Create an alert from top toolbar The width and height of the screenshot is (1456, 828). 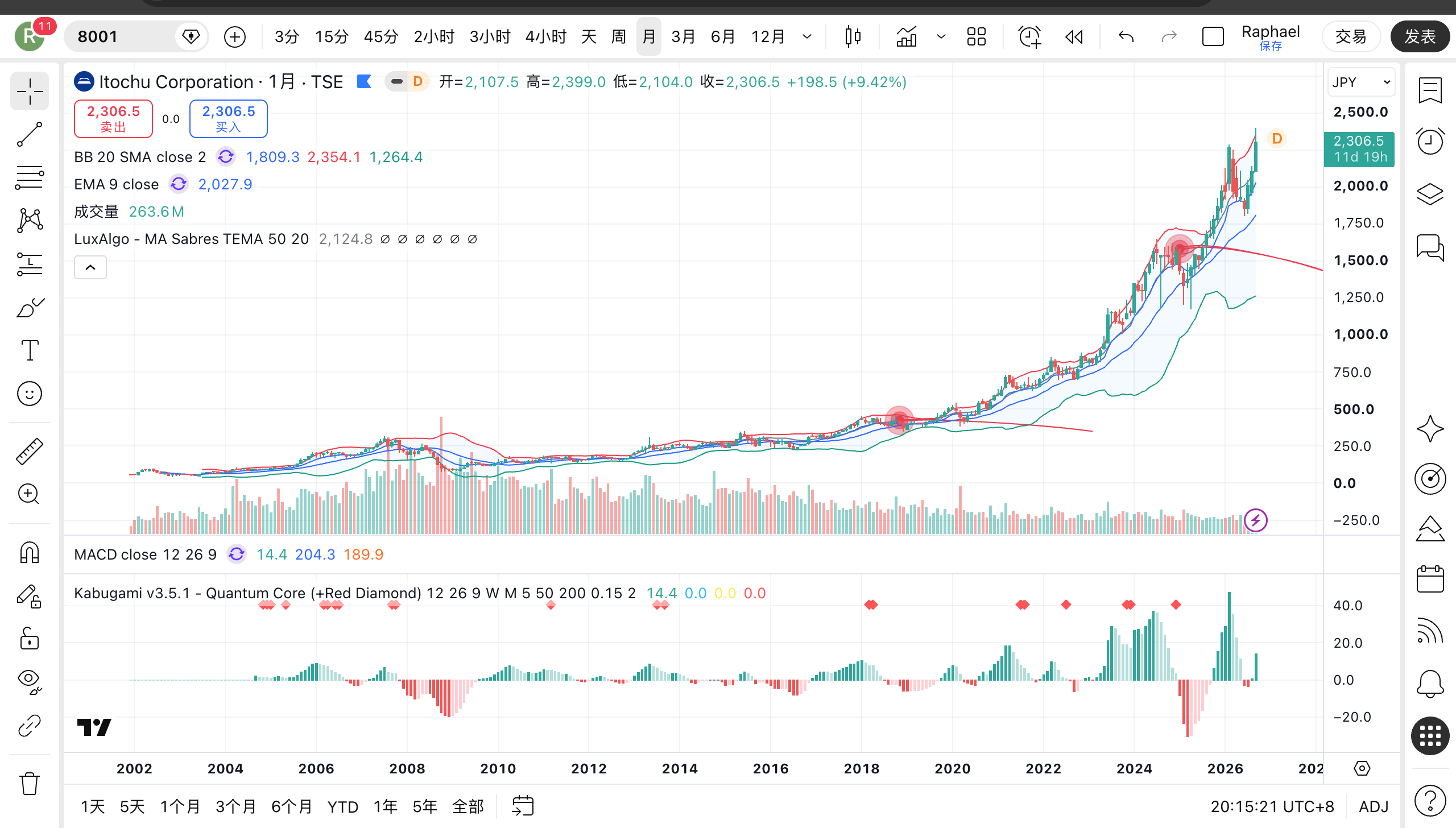point(1029,37)
